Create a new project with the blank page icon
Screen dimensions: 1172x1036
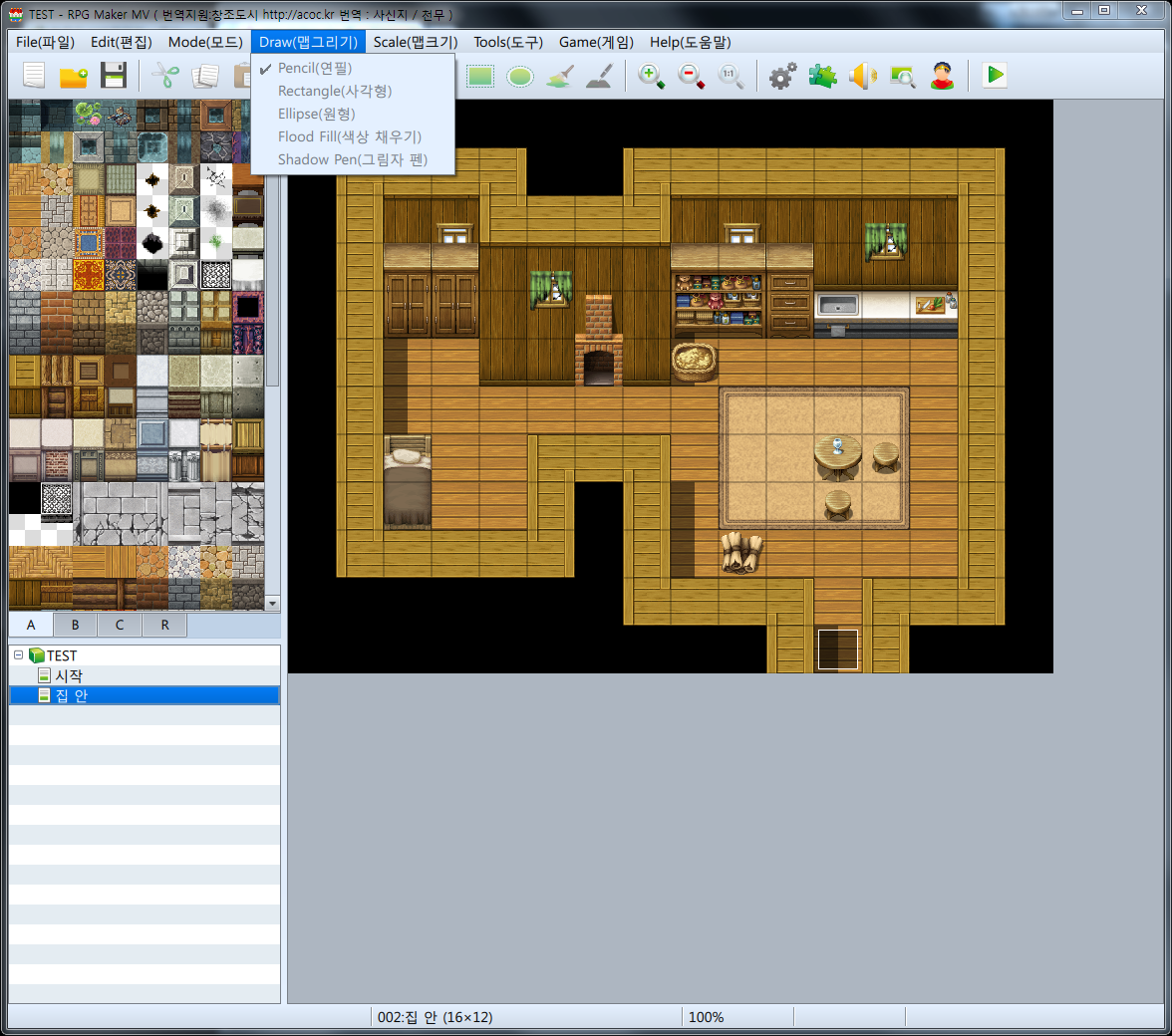(34, 76)
